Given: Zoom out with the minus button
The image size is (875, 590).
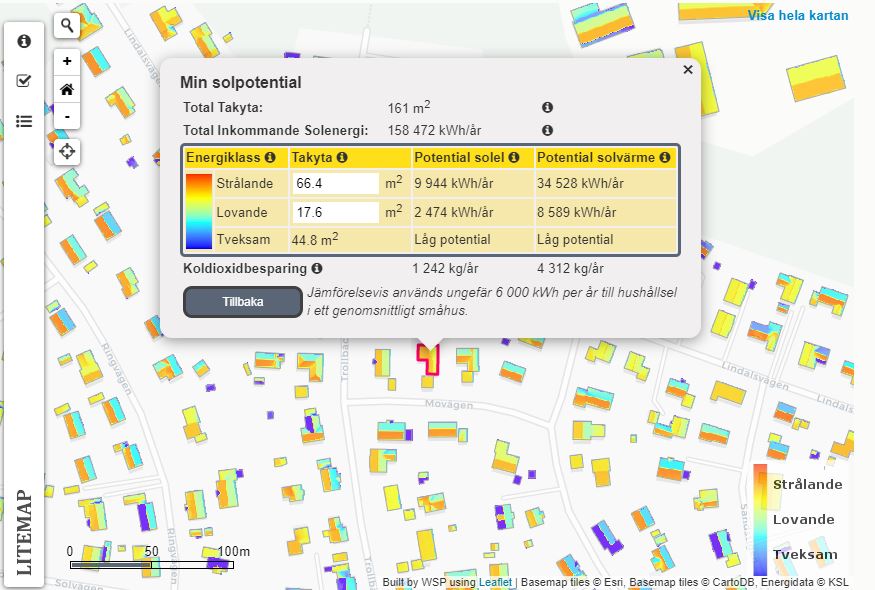Looking at the screenshot, I should point(67,116).
